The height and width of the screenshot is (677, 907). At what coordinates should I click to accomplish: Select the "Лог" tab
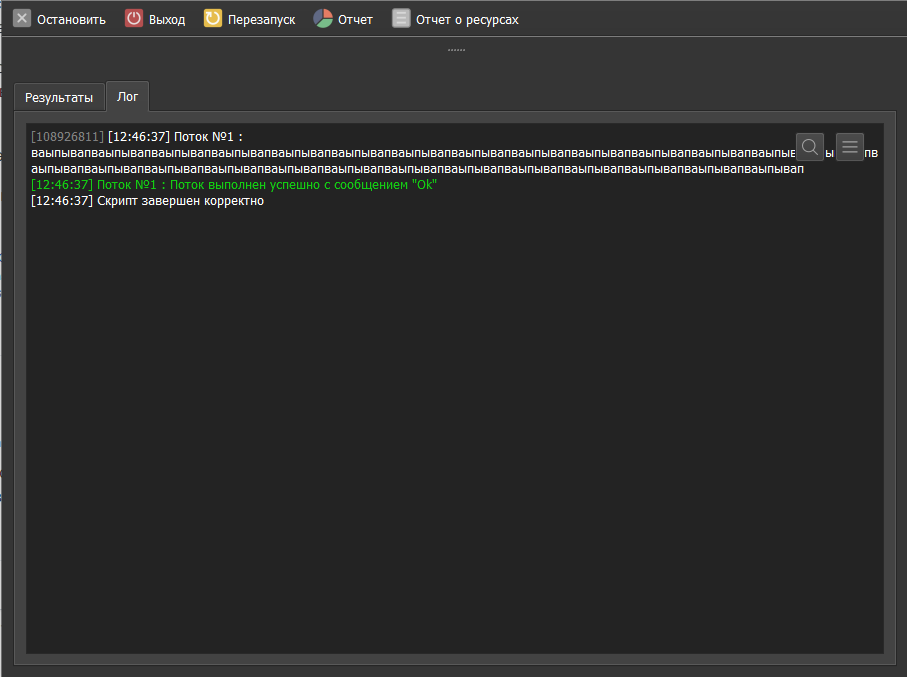pyautogui.click(x=128, y=97)
